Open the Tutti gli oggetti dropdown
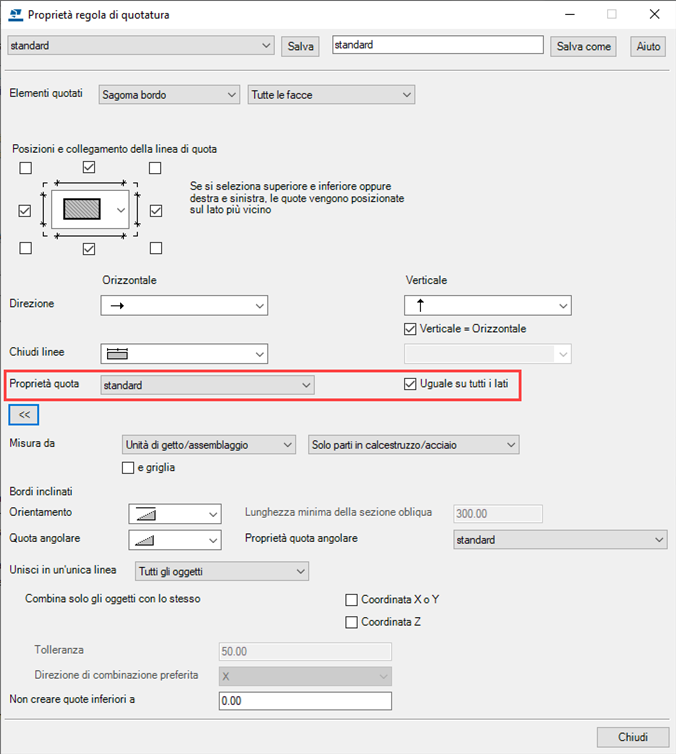The image size is (676, 754). (x=222, y=571)
